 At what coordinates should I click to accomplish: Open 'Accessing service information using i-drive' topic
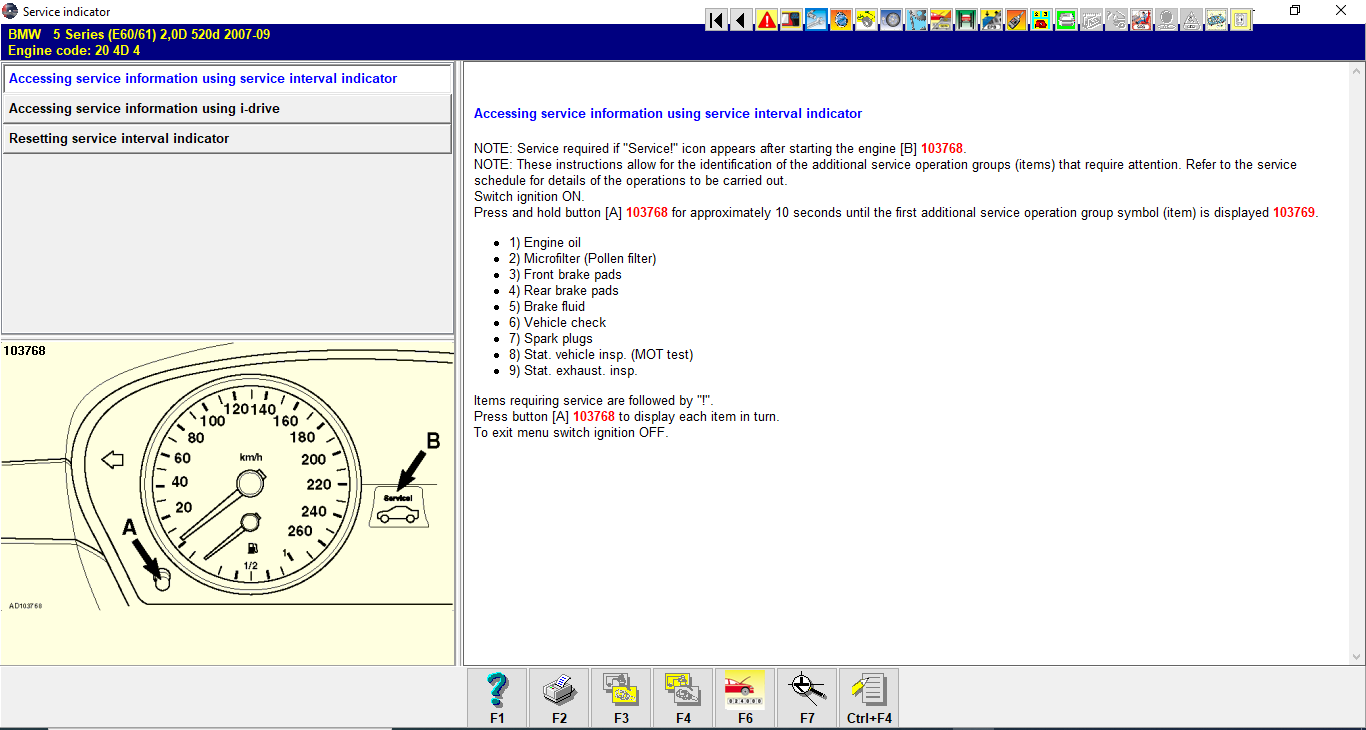tap(227, 109)
